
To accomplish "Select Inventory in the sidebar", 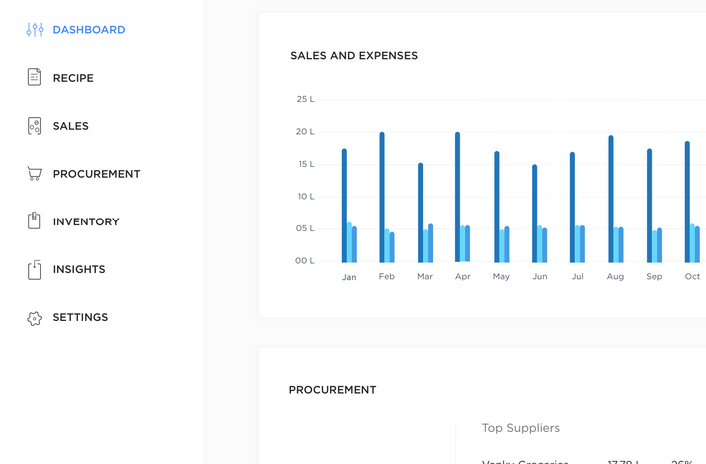I will [86, 222].
